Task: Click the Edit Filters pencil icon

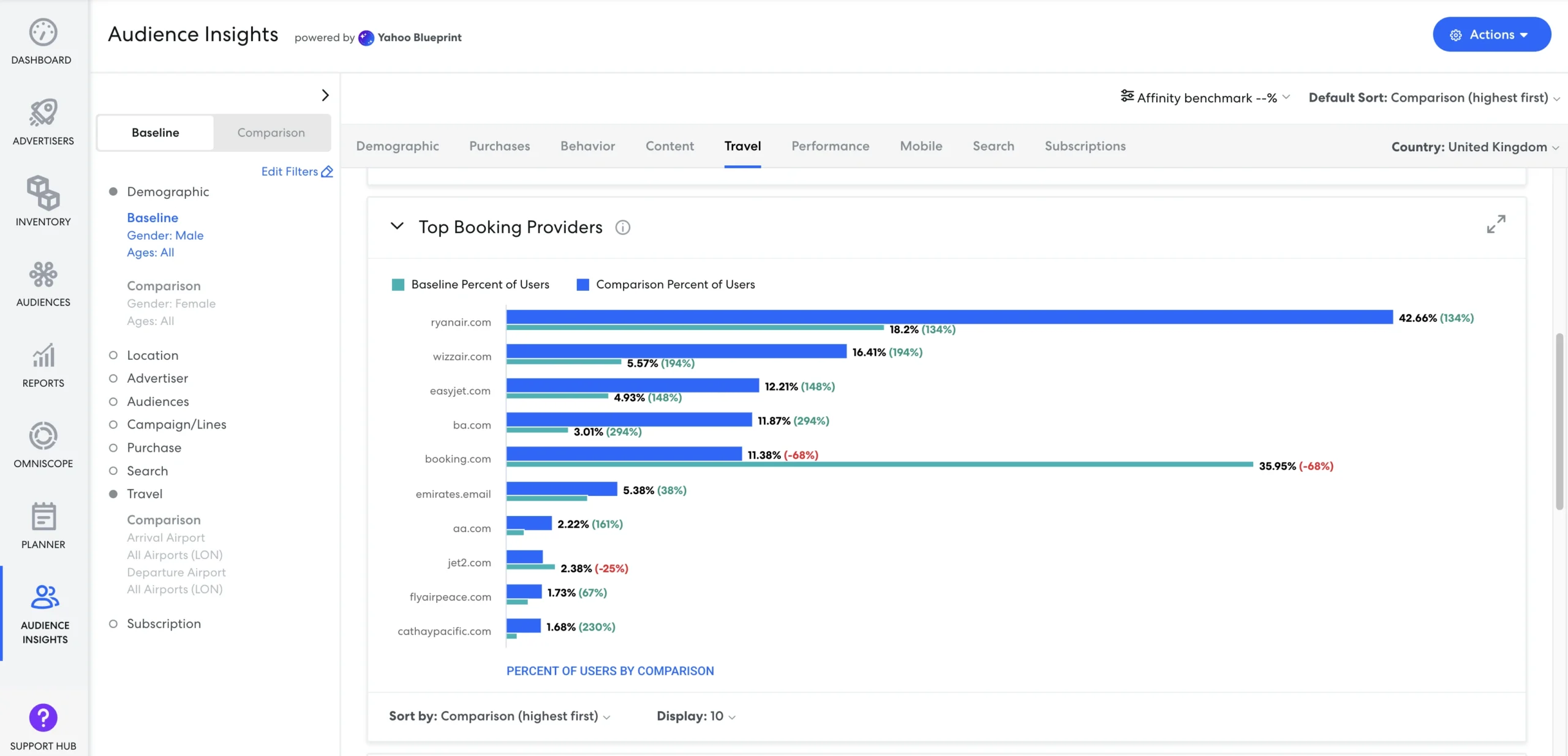Action: (327, 171)
